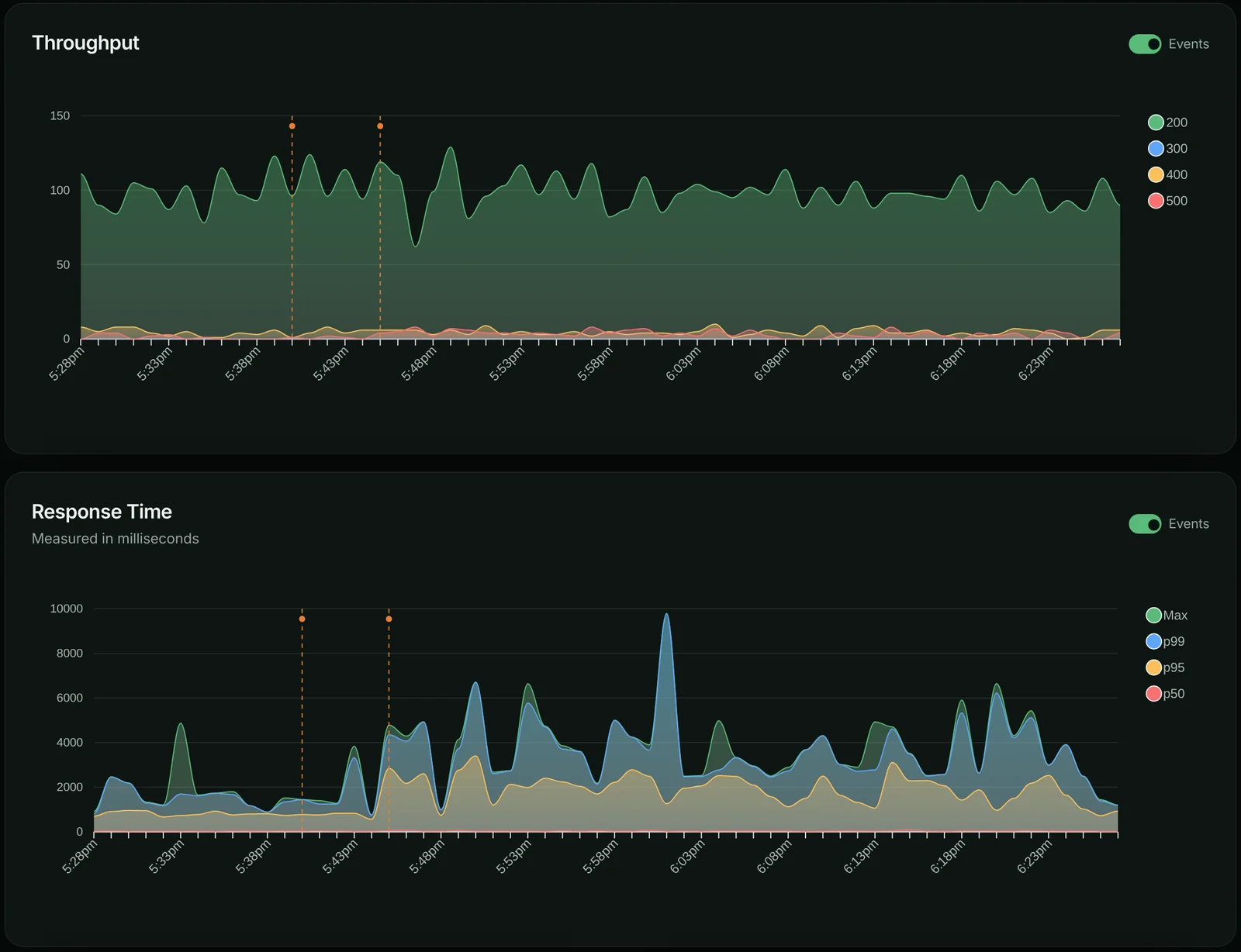This screenshot has width=1241, height=952.
Task: Click the 6:23pm x-axis label in Throughput chart
Action: pos(1035,364)
